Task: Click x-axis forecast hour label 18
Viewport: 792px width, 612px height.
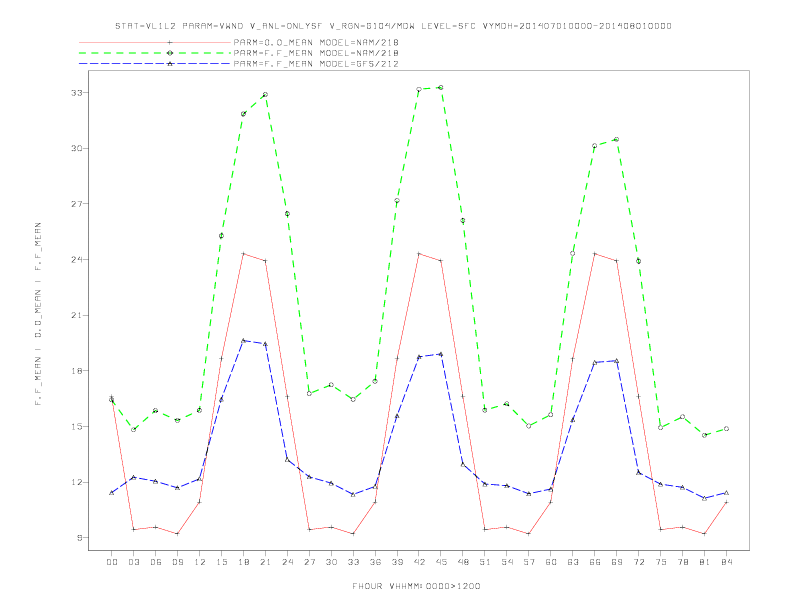Action: 243,562
